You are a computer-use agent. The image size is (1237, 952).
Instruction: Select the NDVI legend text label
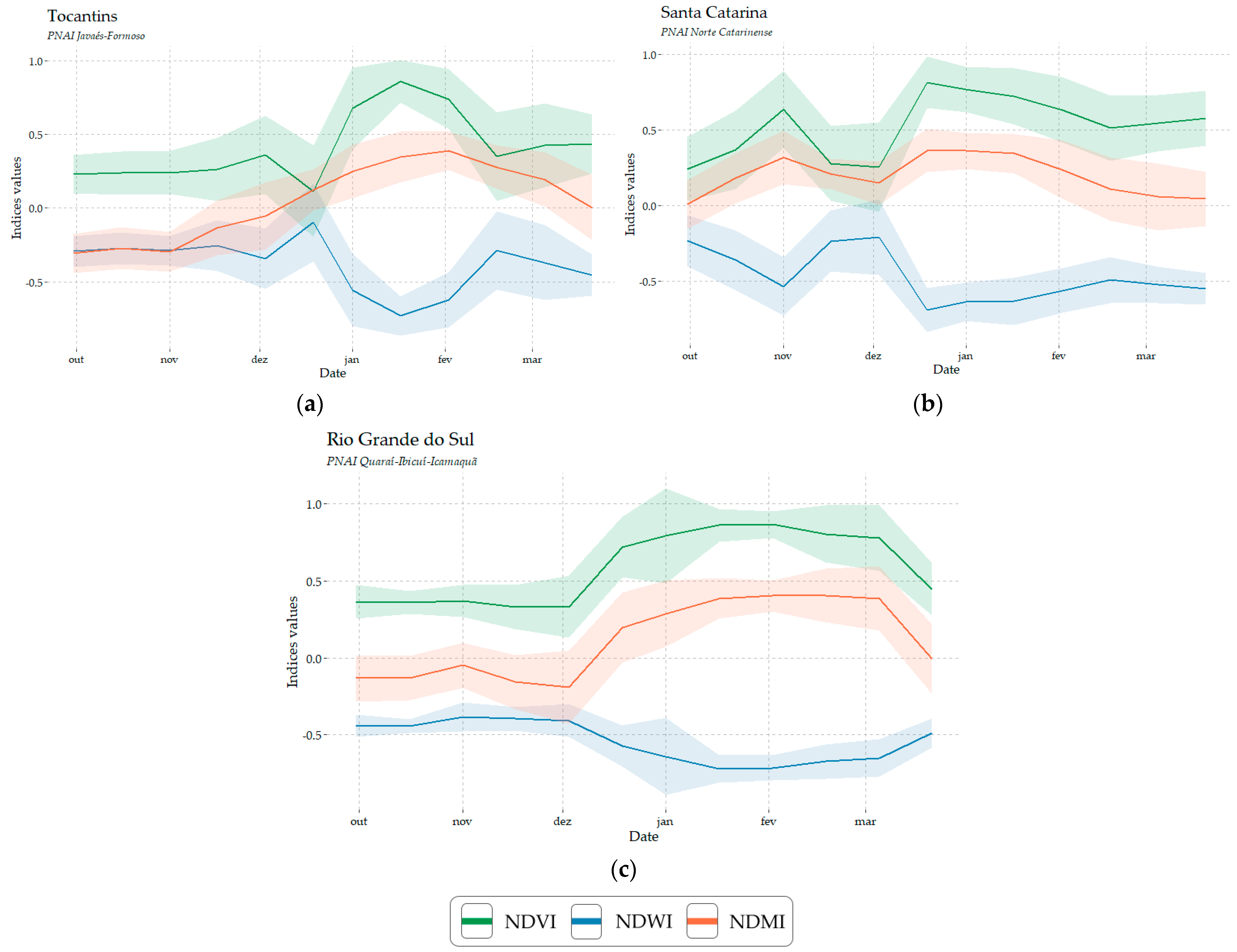530,921
